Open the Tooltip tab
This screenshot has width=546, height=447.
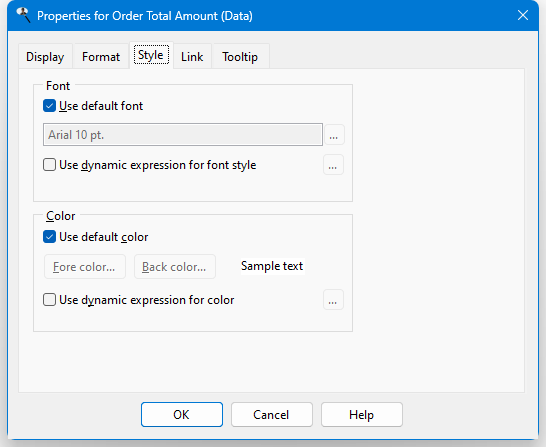click(x=240, y=56)
